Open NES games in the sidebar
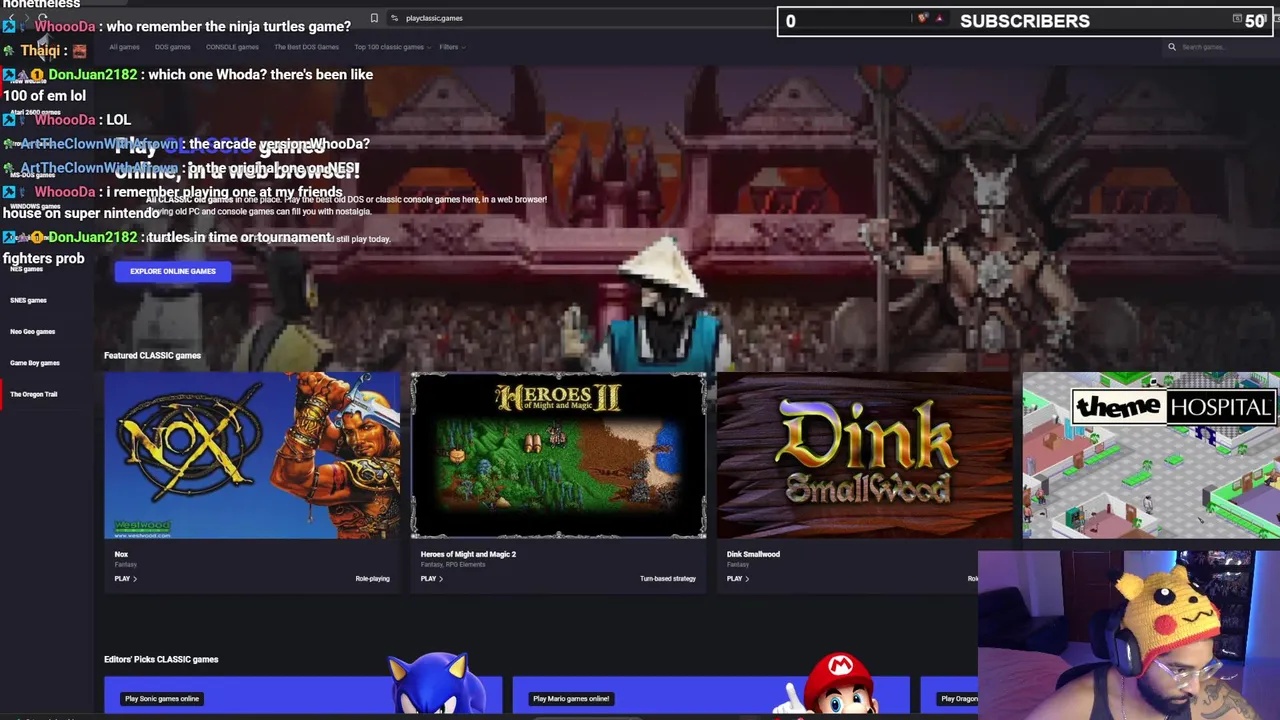This screenshot has height=720, width=1280. pos(26,269)
